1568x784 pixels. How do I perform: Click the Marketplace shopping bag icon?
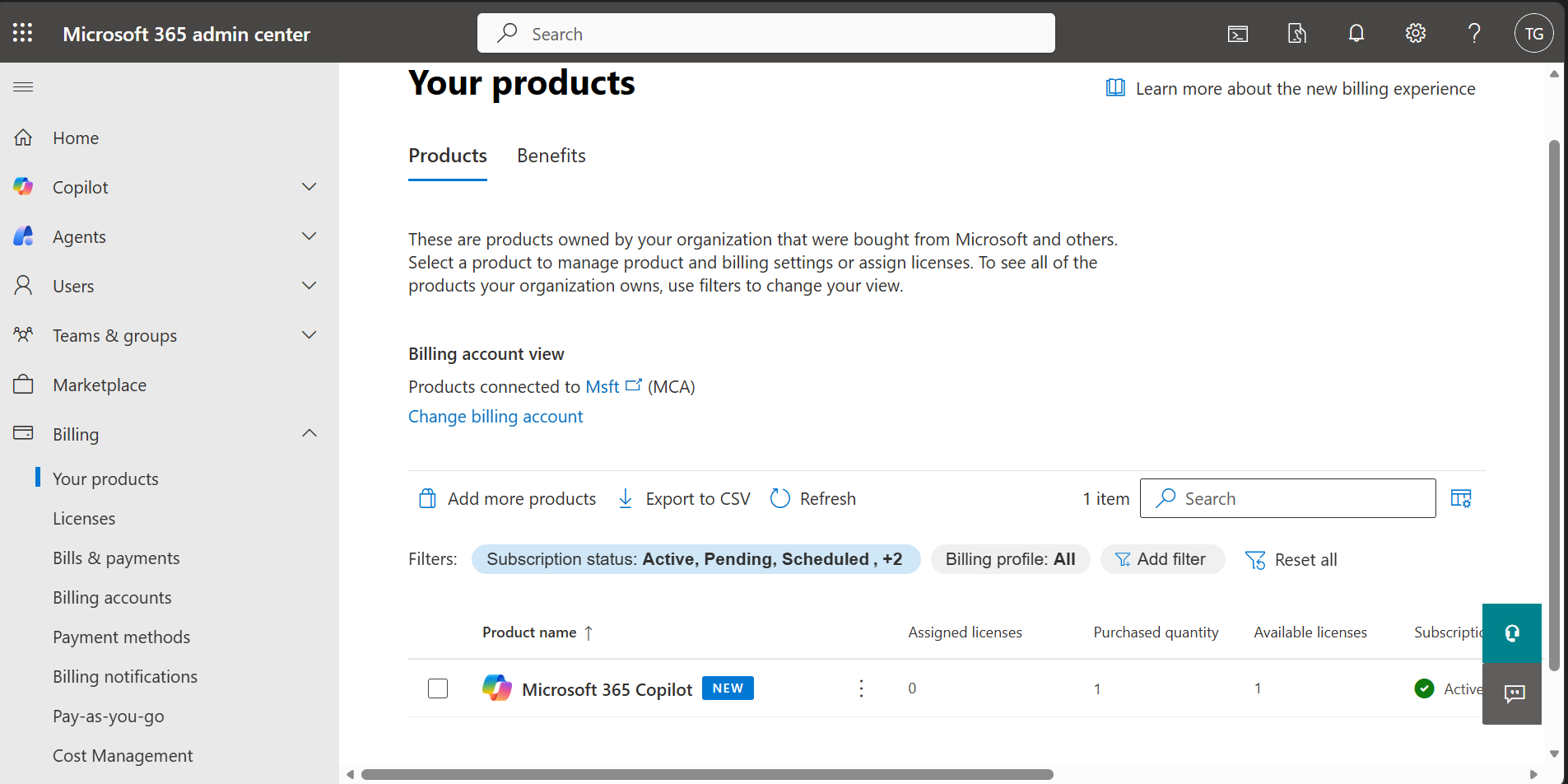coord(23,384)
